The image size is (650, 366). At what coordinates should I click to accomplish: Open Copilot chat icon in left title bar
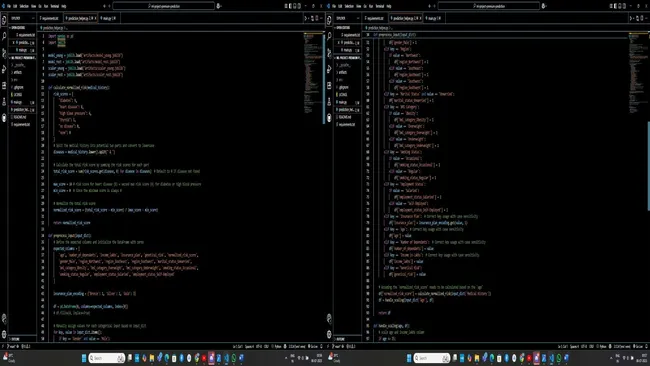click(x=218, y=6)
